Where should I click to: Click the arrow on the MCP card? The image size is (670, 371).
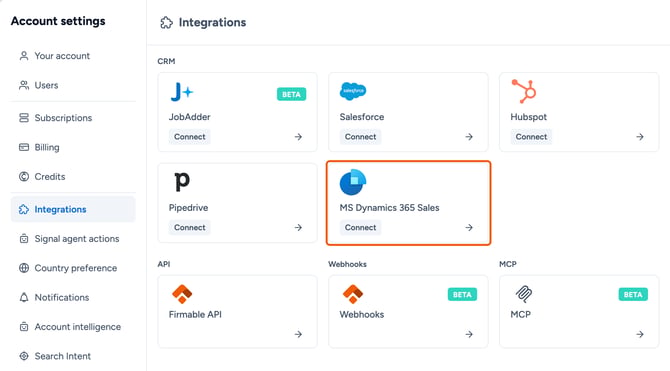click(x=640, y=334)
